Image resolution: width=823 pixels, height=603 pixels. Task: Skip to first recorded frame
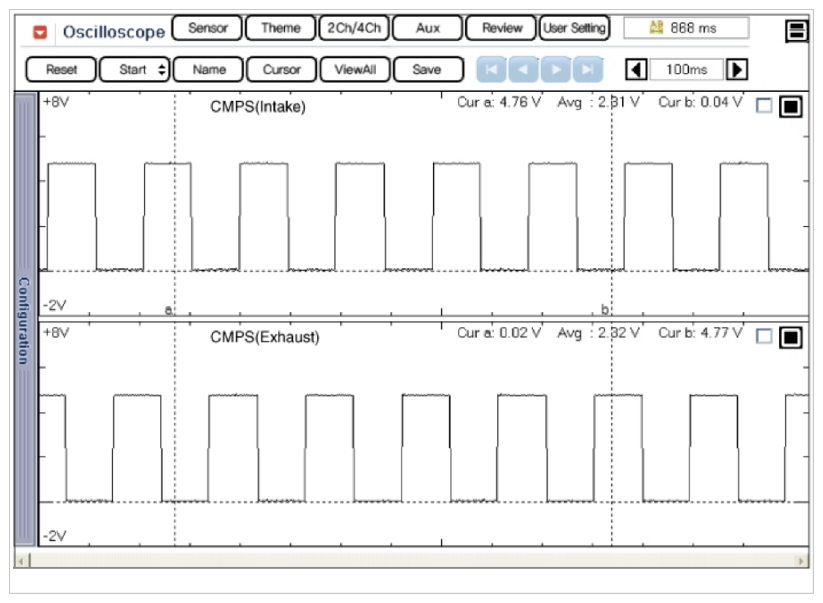[492, 70]
